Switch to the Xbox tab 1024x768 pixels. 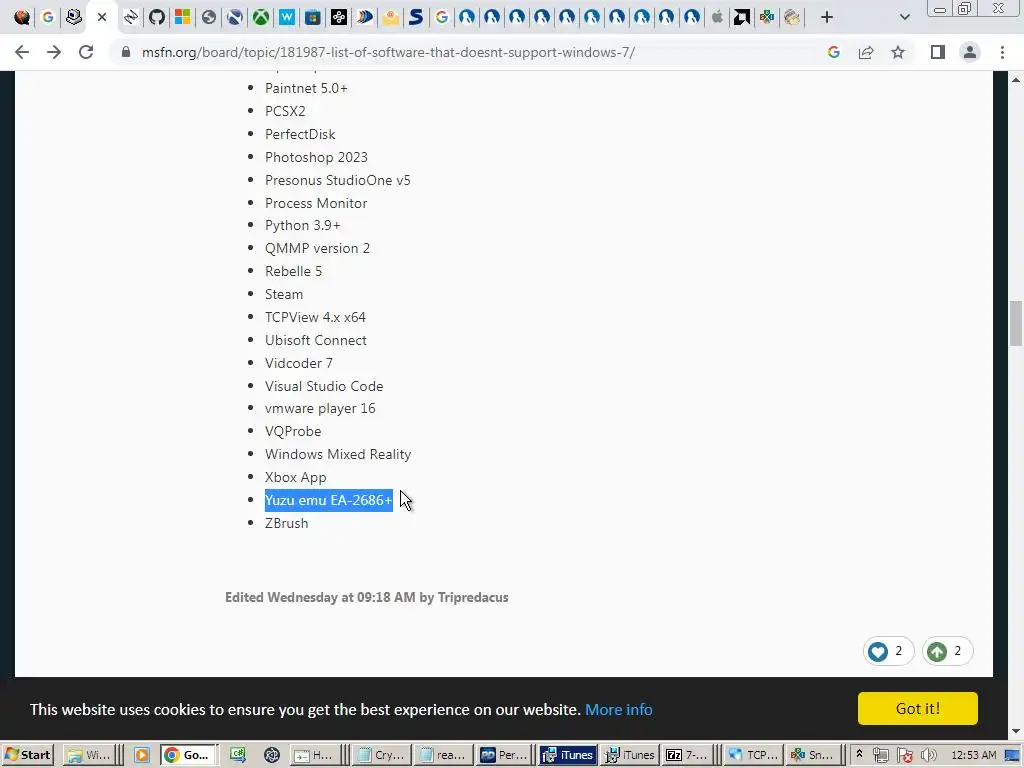pyautogui.click(x=261, y=18)
